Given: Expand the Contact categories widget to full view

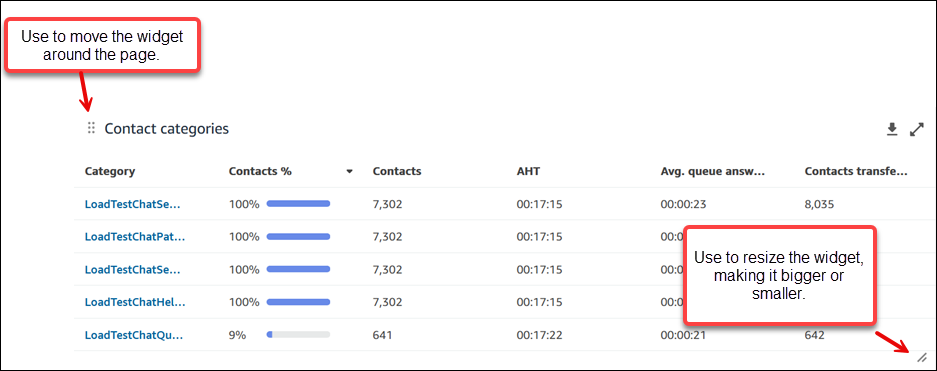Looking at the screenshot, I should 917,129.
